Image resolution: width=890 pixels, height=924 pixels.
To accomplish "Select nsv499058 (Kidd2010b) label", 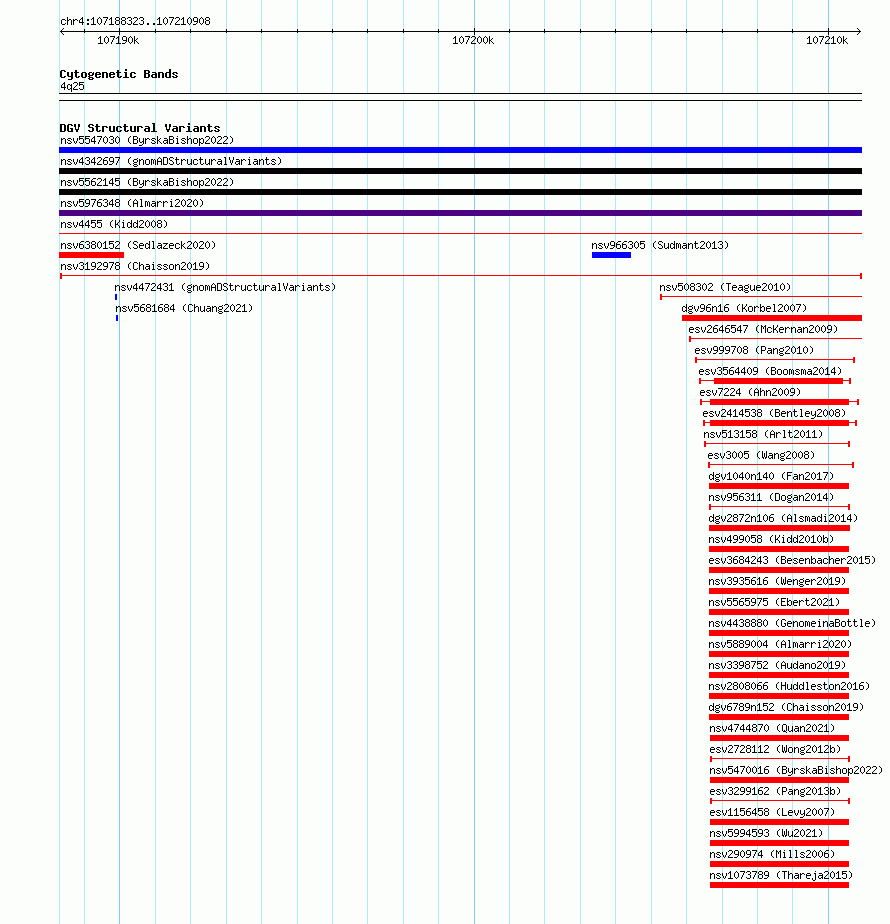I will point(771,539).
